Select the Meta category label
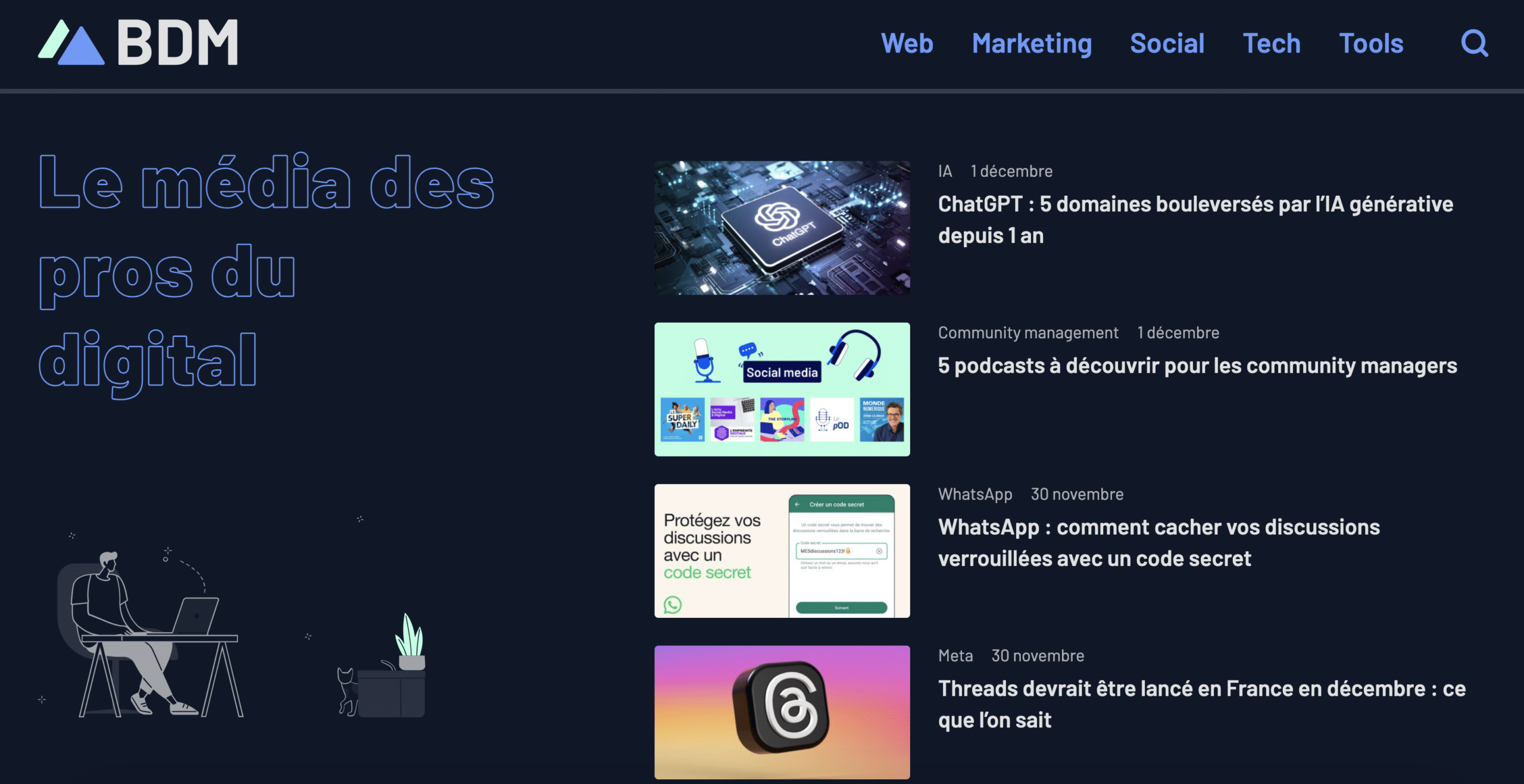 955,655
